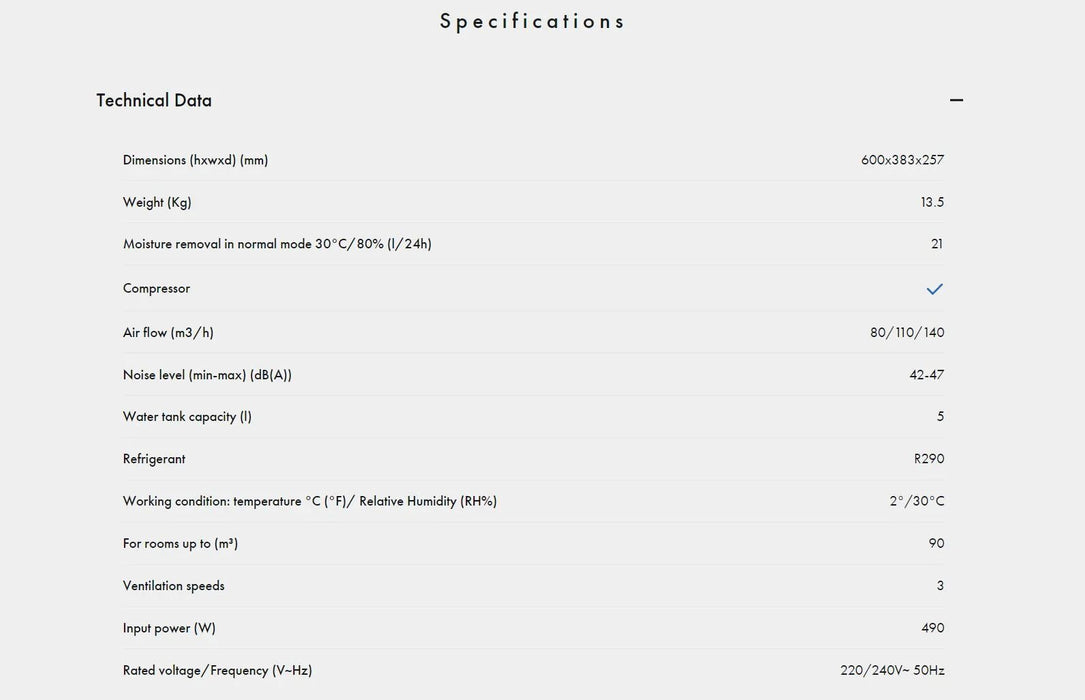1085x700 pixels.
Task: Collapse Technical Data with the minus icon
Action: pyautogui.click(x=956, y=100)
